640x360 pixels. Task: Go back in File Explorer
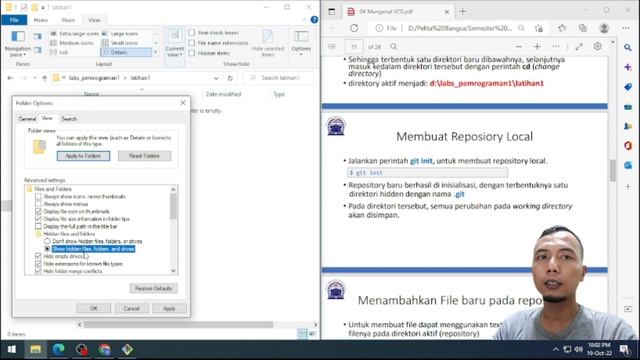(10, 78)
